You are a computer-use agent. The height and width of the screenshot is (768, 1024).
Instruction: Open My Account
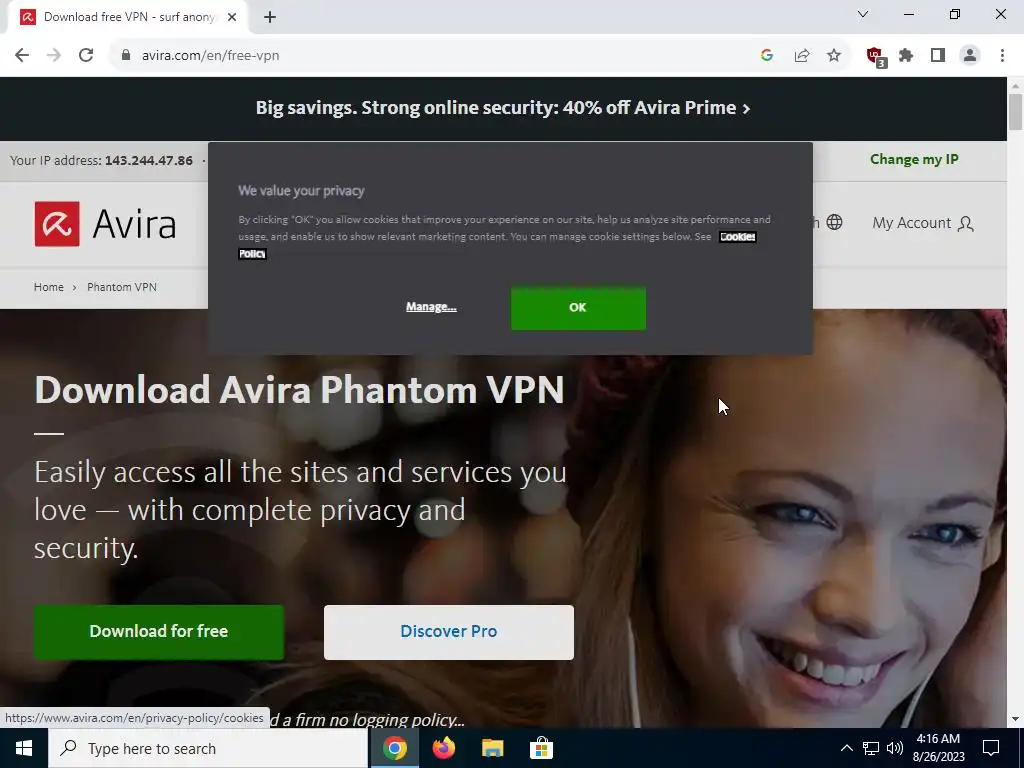(923, 223)
